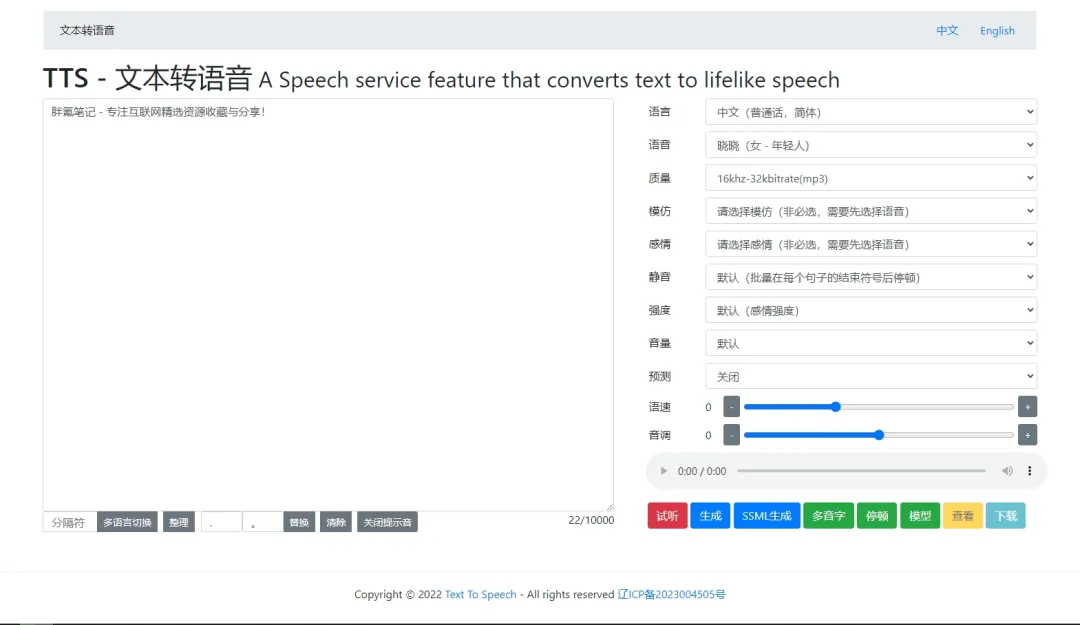Increase 音调 with plus button
This screenshot has width=1080, height=625.
(1028, 435)
